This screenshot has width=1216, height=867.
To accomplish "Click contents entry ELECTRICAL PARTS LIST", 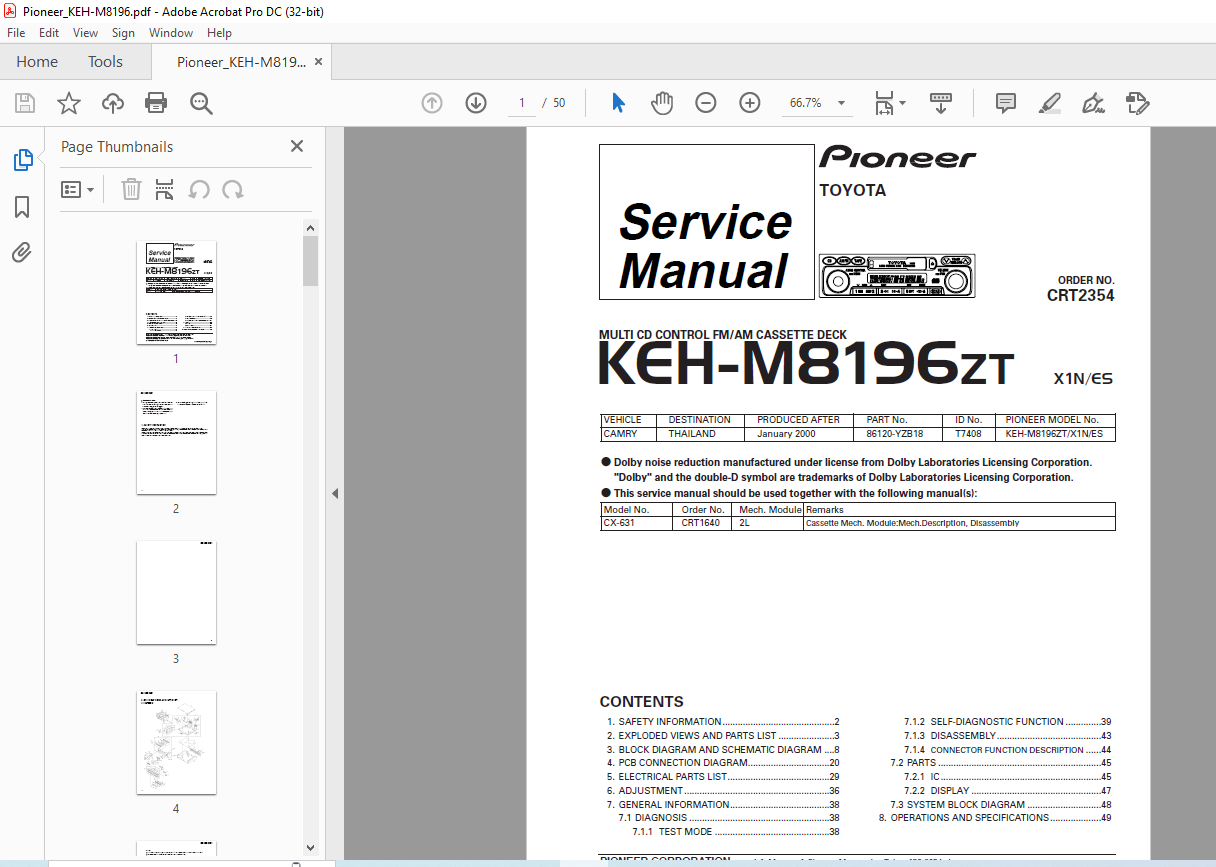I will tap(722, 777).
